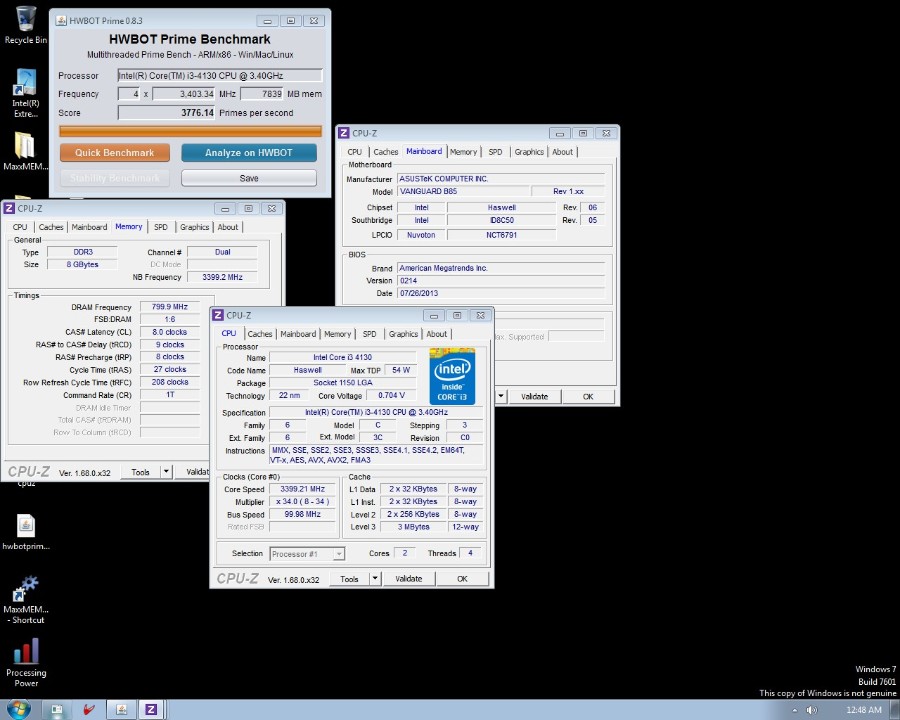Click Show Desktop button at taskbar end
The width and height of the screenshot is (900, 720).
tap(895, 710)
